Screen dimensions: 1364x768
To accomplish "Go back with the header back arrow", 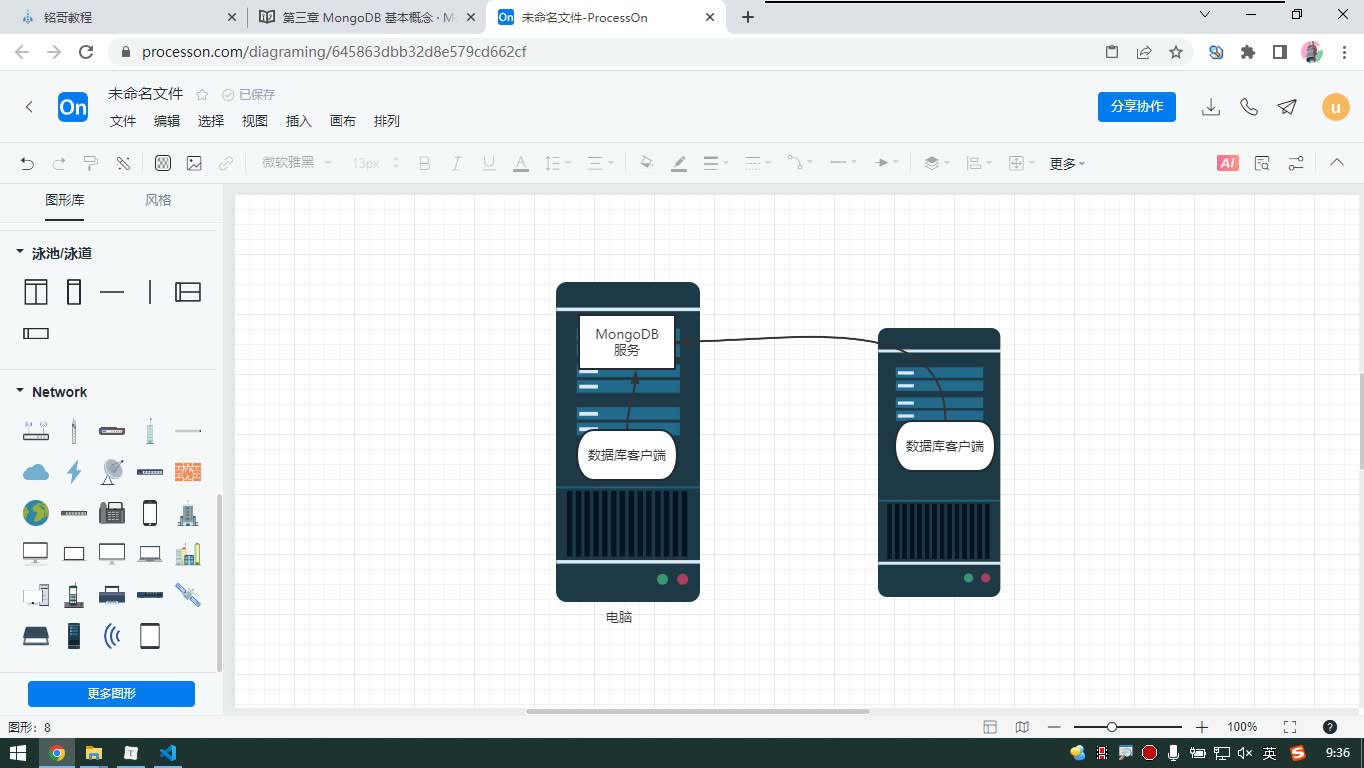I will [x=29, y=107].
